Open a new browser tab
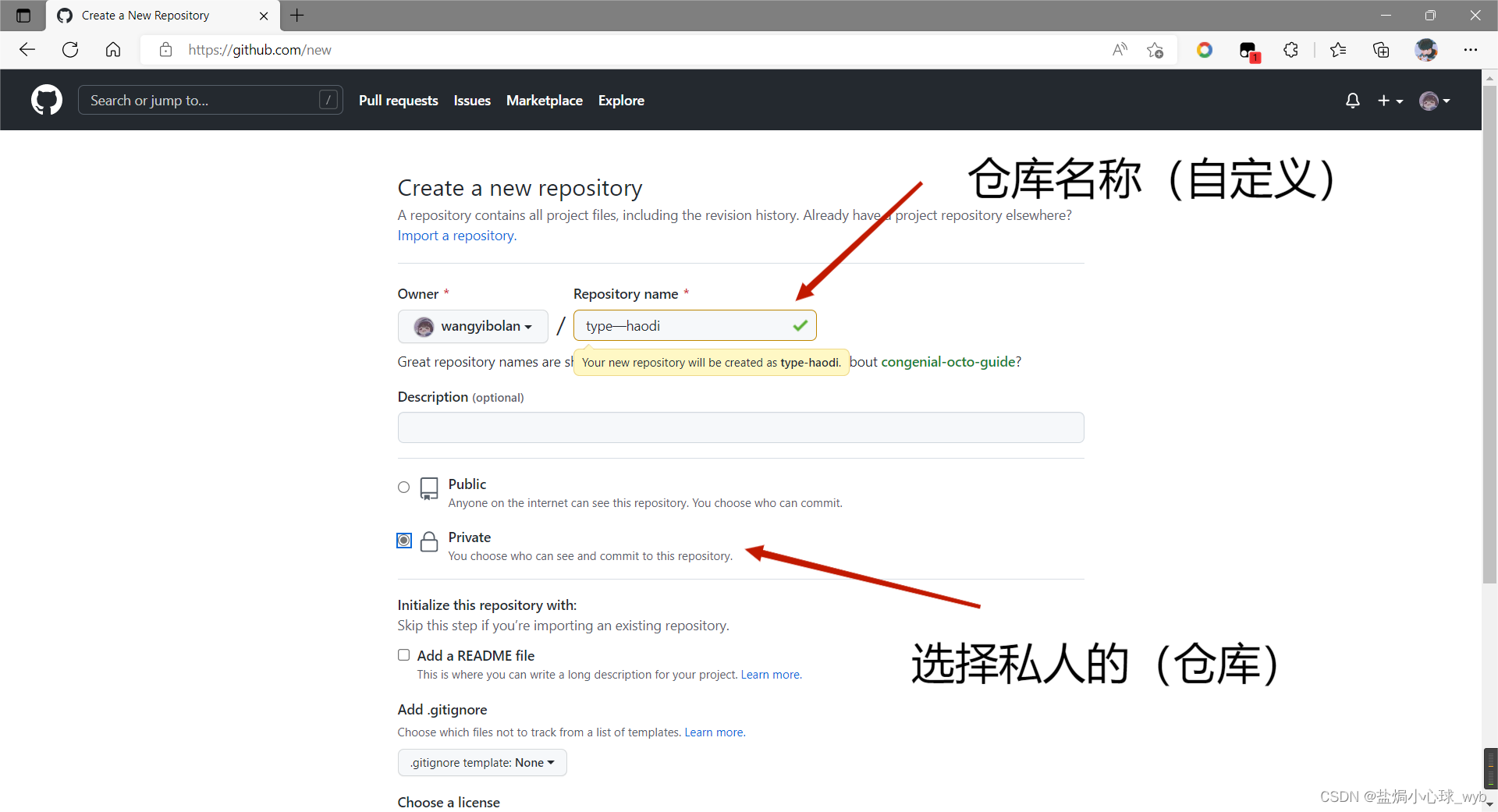This screenshot has width=1498, height=812. tap(297, 15)
